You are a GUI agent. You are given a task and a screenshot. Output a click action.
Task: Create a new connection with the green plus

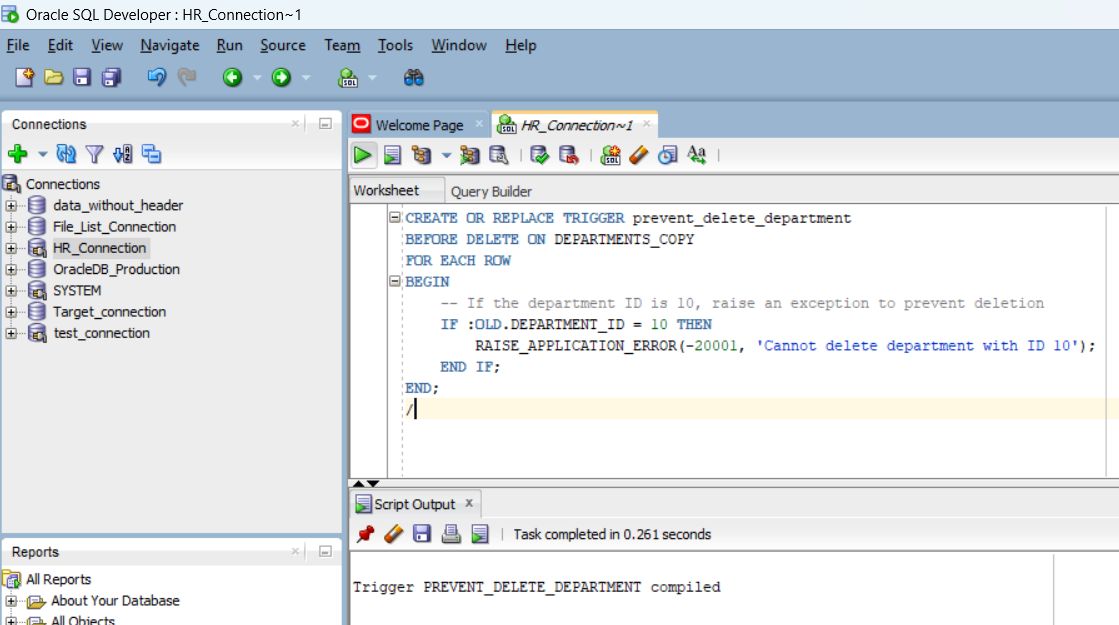coord(18,153)
